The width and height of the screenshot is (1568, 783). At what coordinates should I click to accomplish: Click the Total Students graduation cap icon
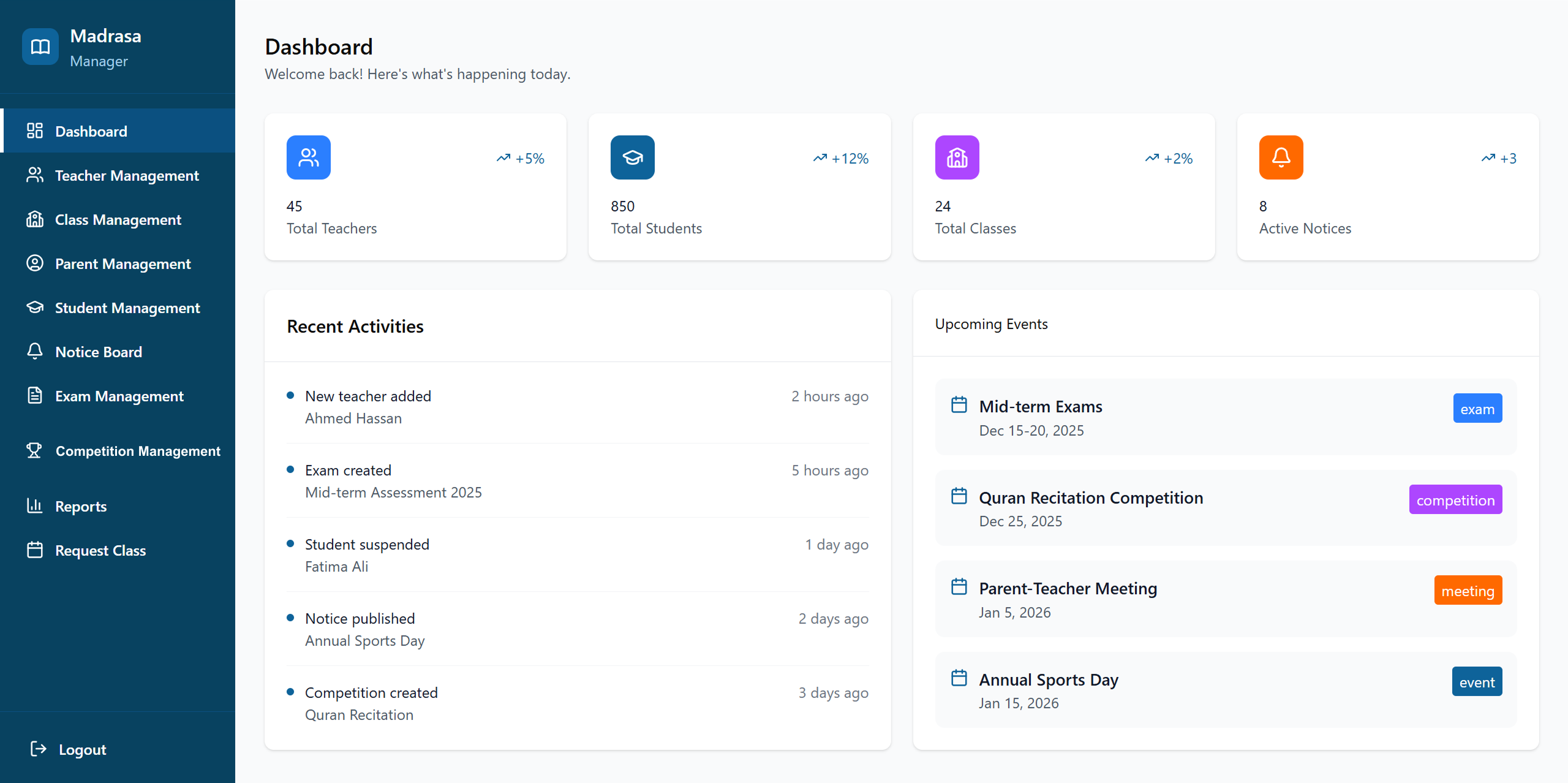632,157
